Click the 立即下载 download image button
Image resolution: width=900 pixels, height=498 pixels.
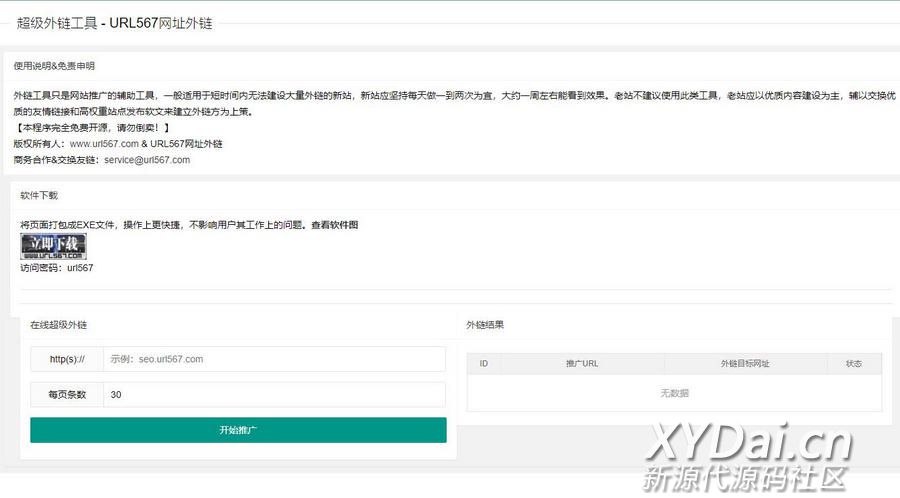(53, 246)
